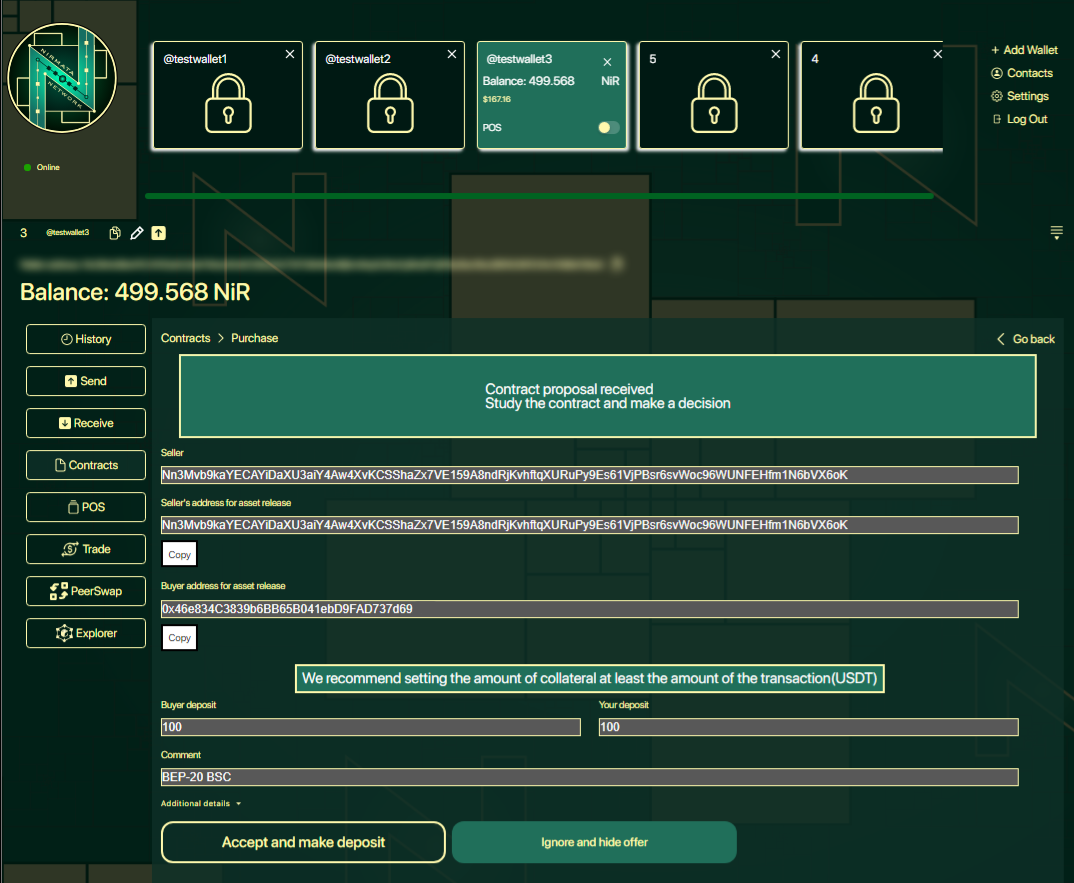Click the horizontal wallet scrollbar

(538, 196)
